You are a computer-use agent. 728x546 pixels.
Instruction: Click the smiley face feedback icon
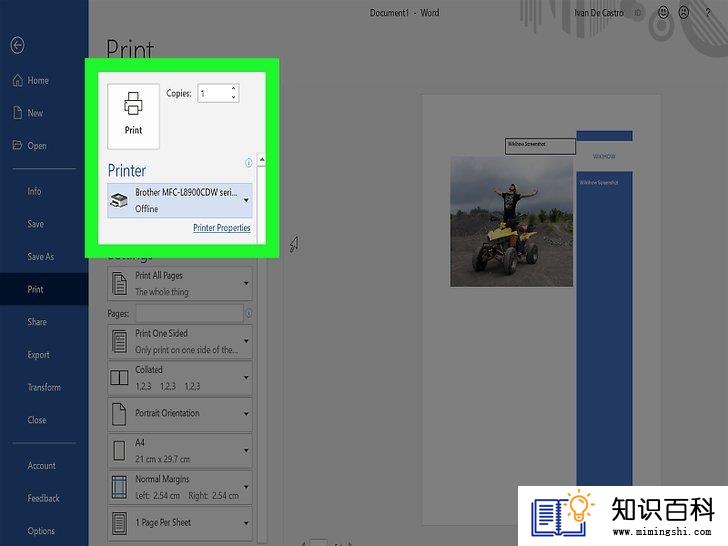663,13
